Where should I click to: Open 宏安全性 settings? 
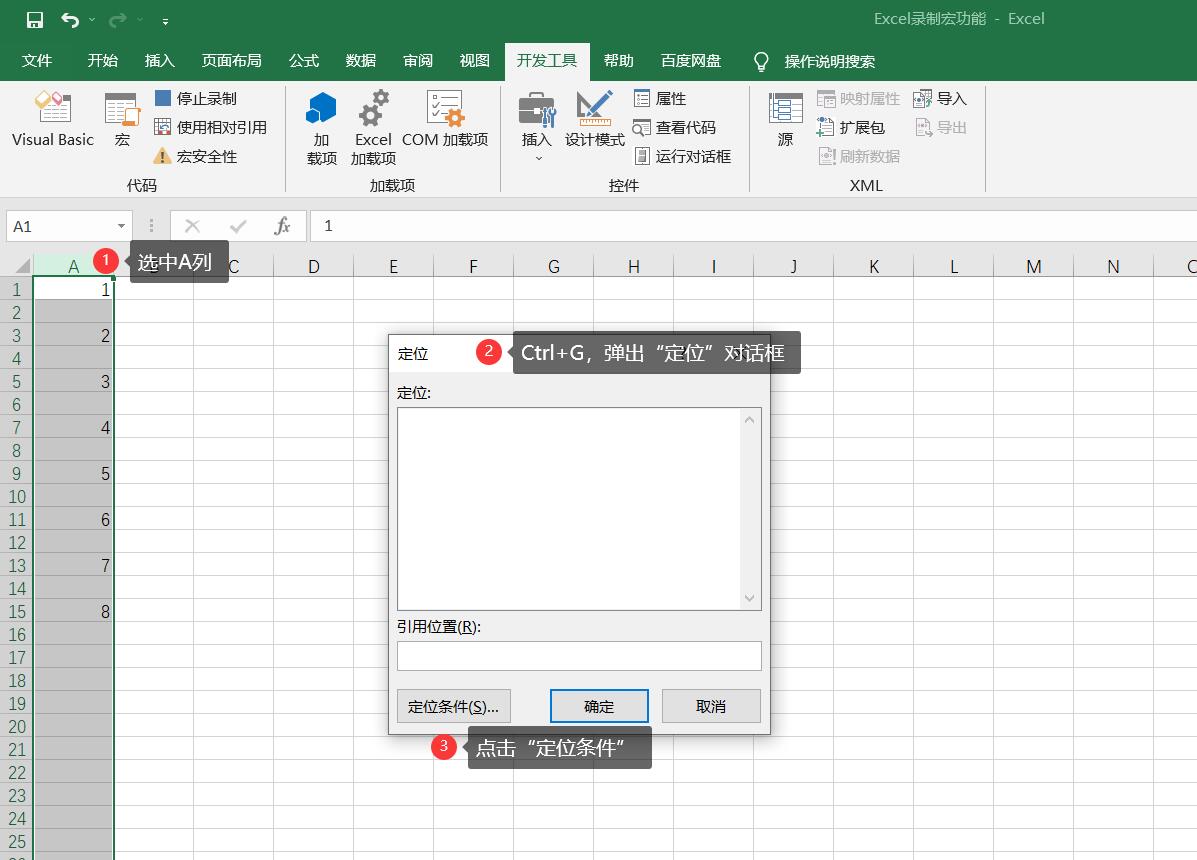[195, 156]
